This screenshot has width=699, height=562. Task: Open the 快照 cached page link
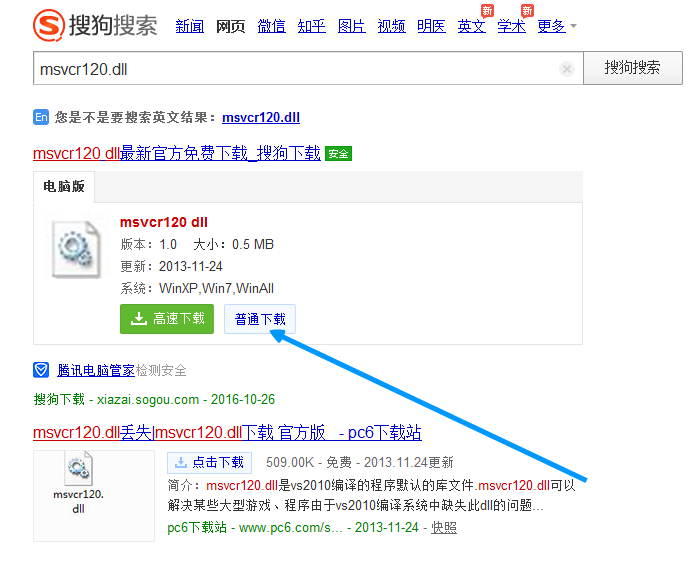coord(444,528)
